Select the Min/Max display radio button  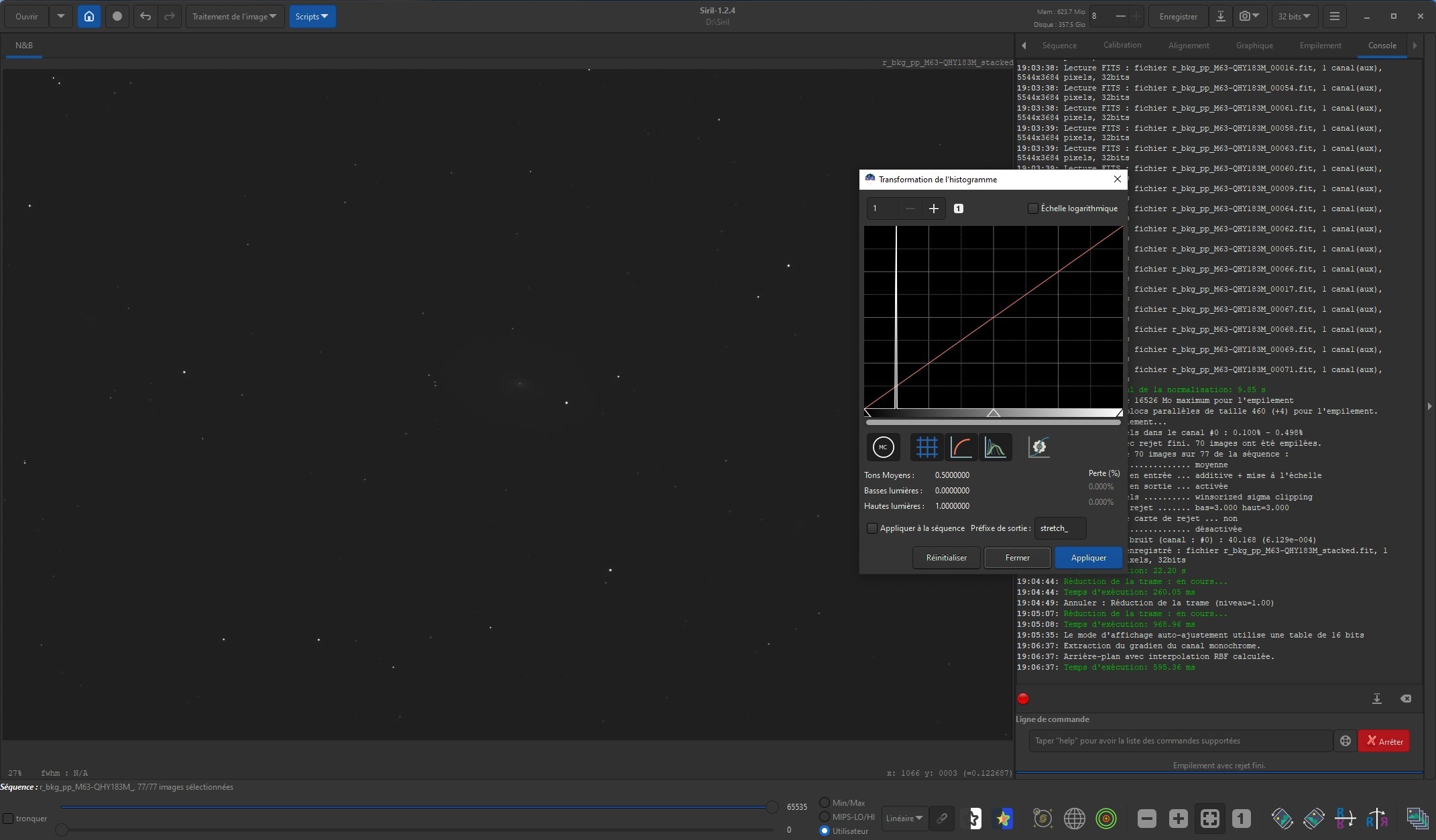click(825, 802)
